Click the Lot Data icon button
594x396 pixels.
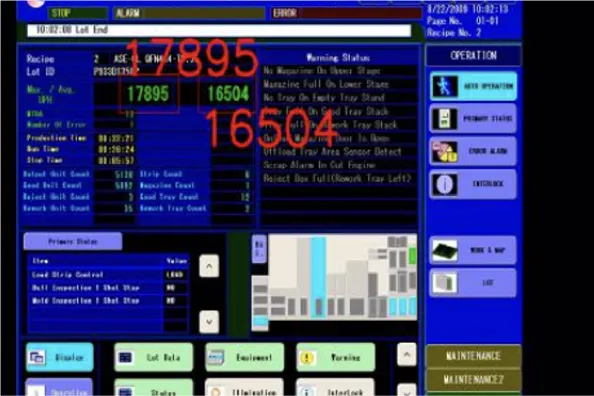pos(153,357)
